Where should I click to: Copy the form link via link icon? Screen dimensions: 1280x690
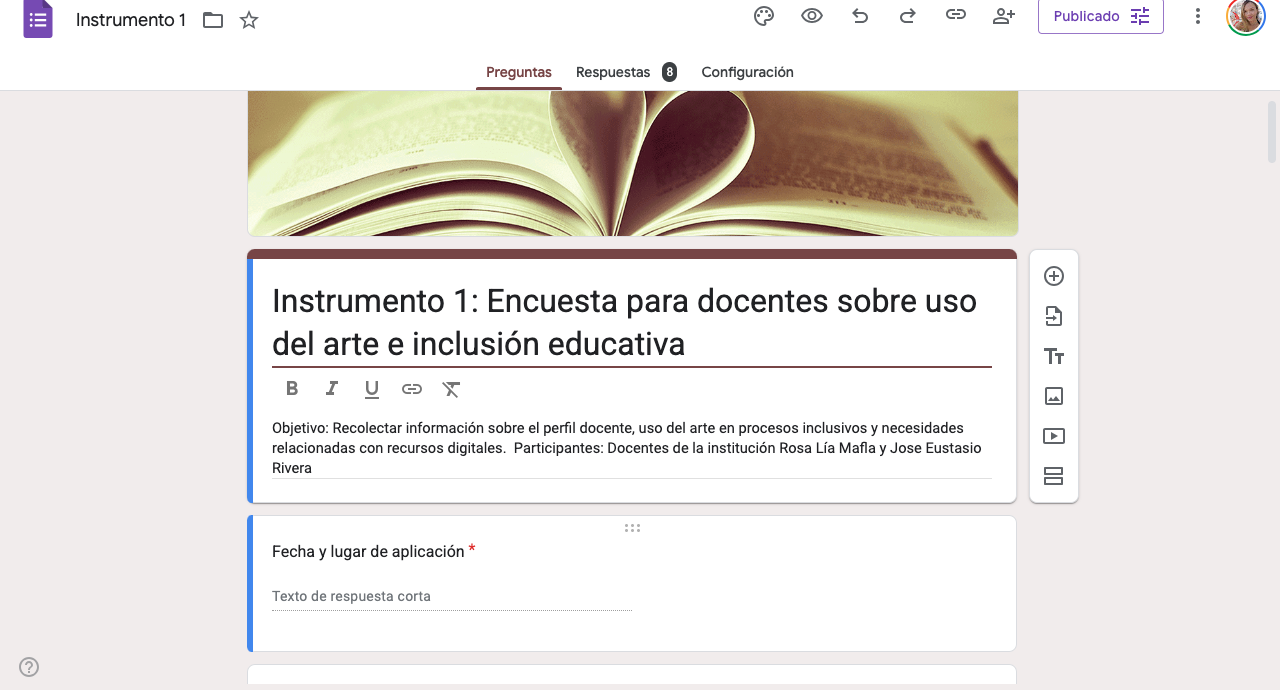pos(956,16)
